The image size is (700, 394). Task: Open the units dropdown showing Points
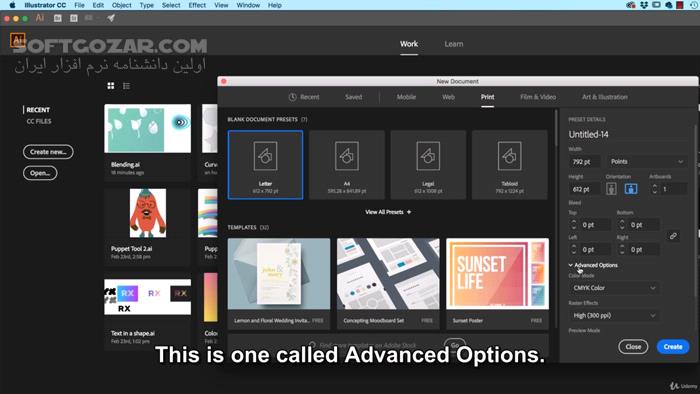pos(646,162)
